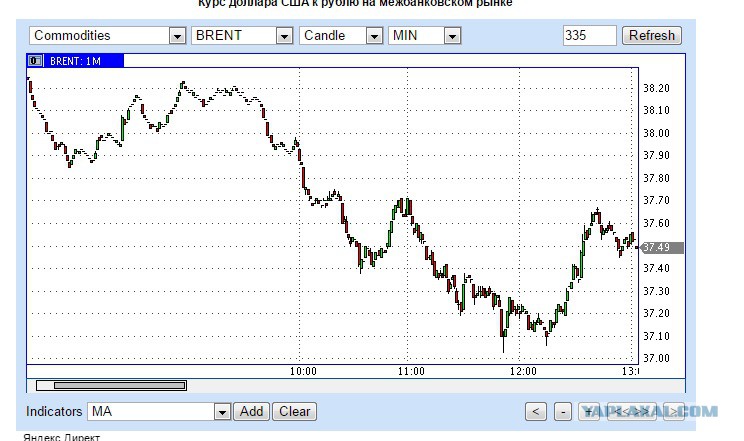Open the MA indicators dropdown
The image size is (744, 441).
pos(159,412)
